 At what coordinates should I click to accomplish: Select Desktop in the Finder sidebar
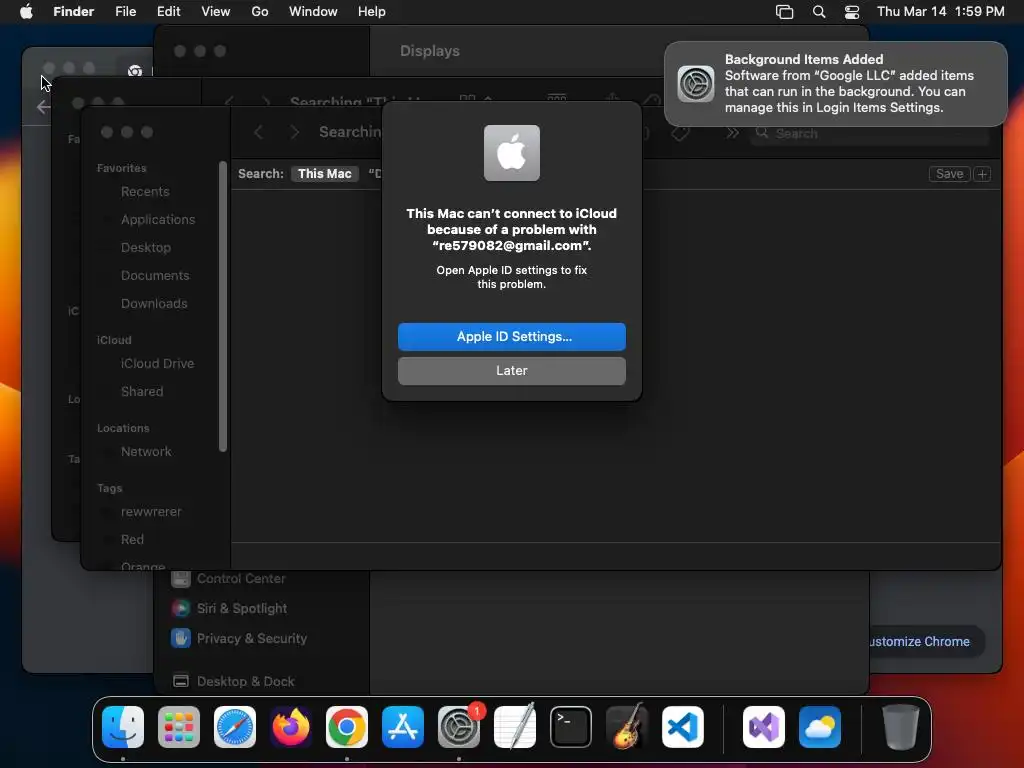tap(146, 248)
